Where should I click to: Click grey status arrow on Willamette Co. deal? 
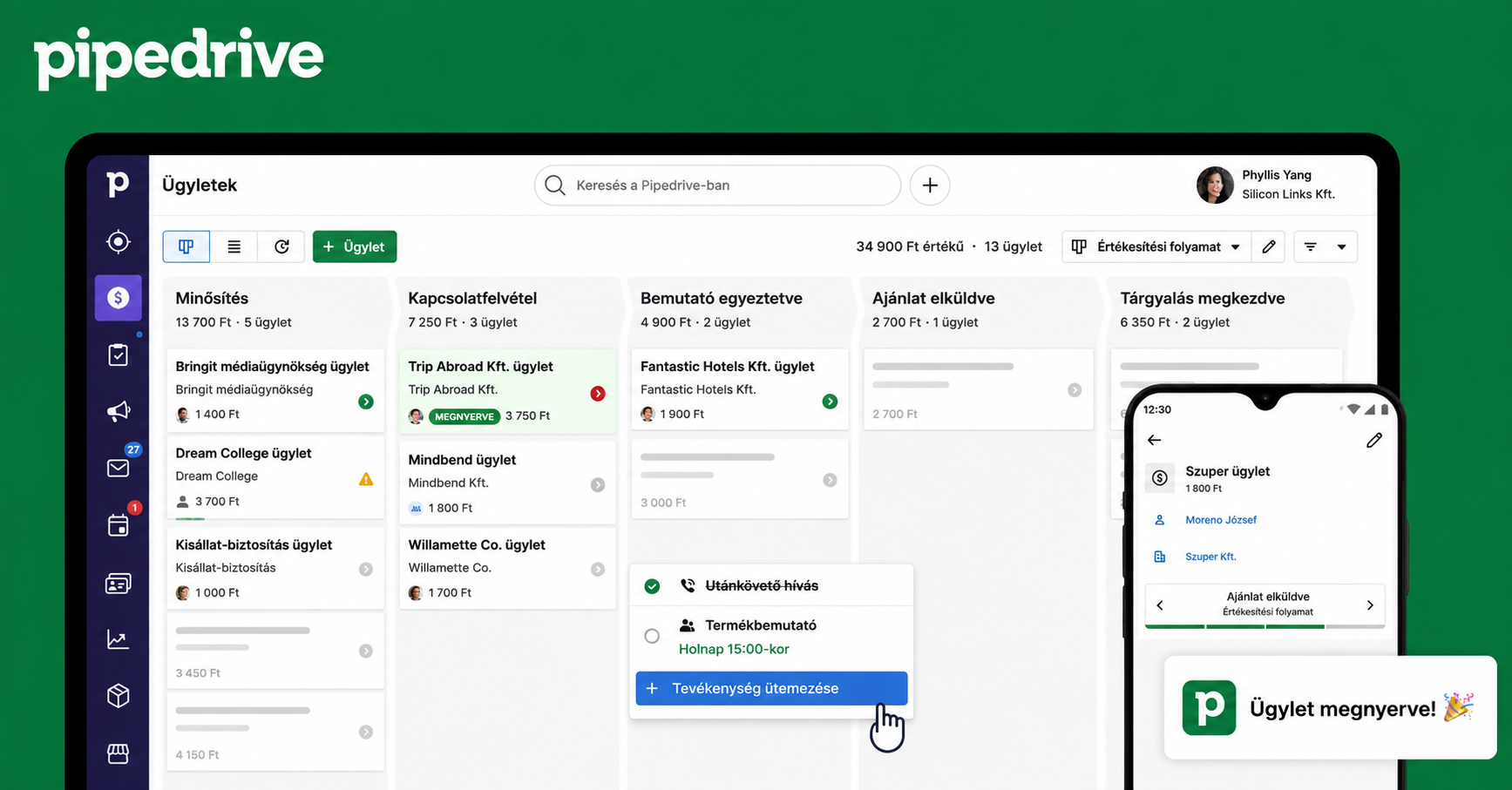598,569
